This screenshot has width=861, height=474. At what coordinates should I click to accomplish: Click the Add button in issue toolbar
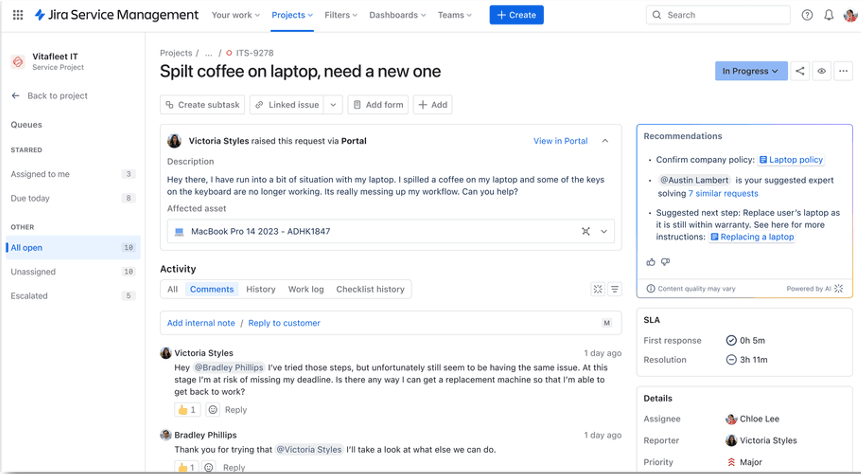coord(433,104)
